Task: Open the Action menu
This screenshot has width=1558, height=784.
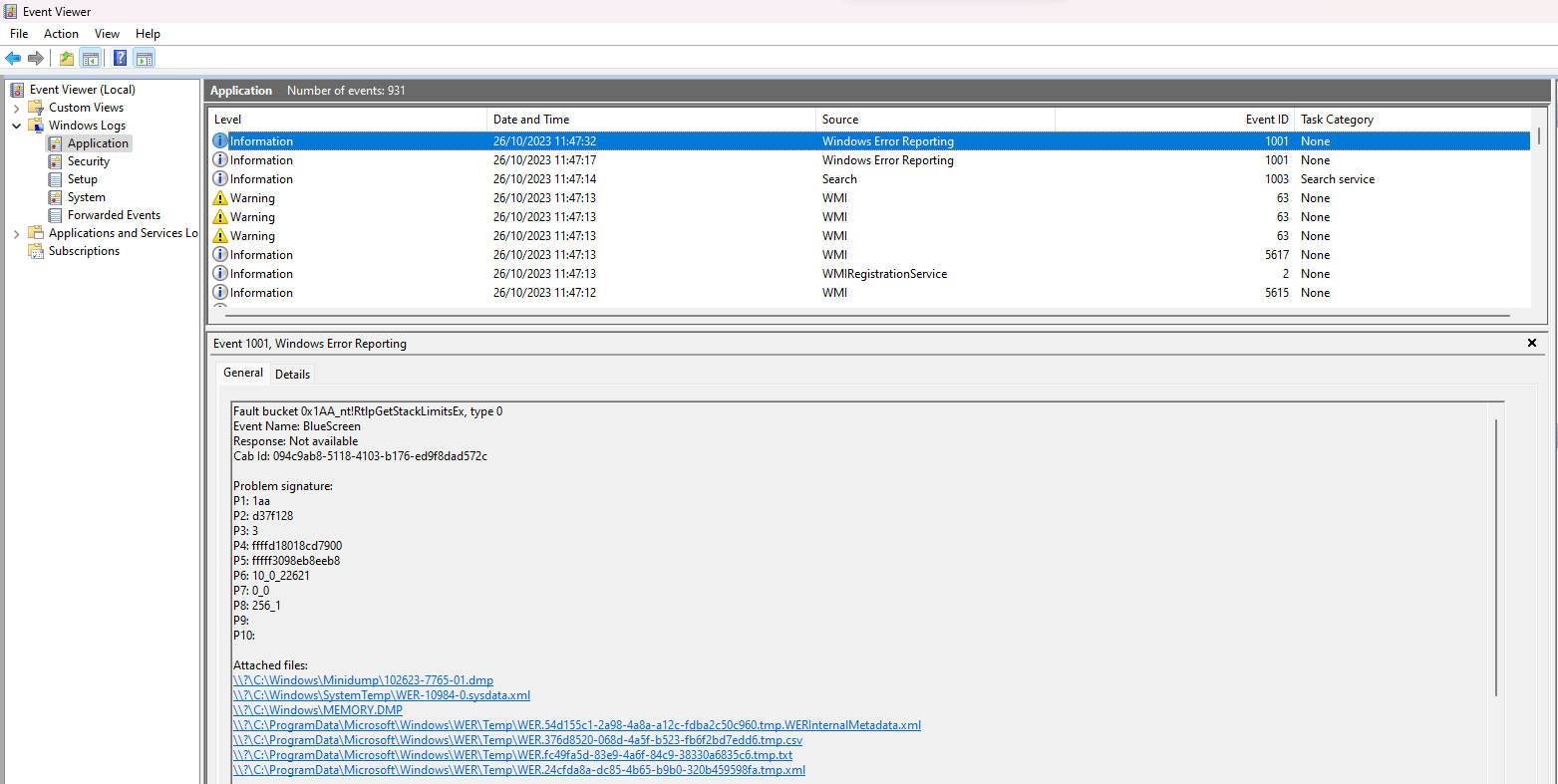Action: pos(61,33)
